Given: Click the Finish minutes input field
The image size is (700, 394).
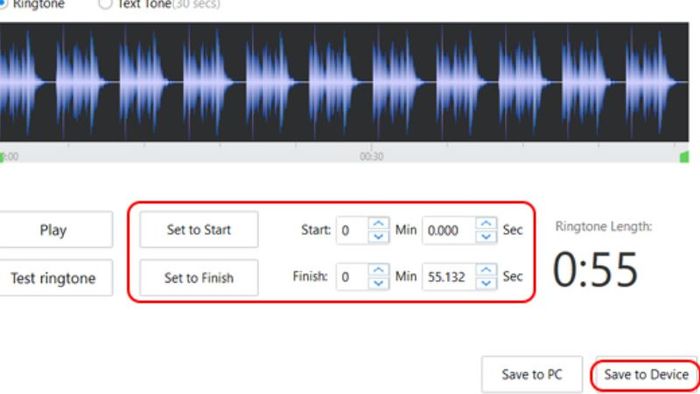Looking at the screenshot, I should 352,277.
